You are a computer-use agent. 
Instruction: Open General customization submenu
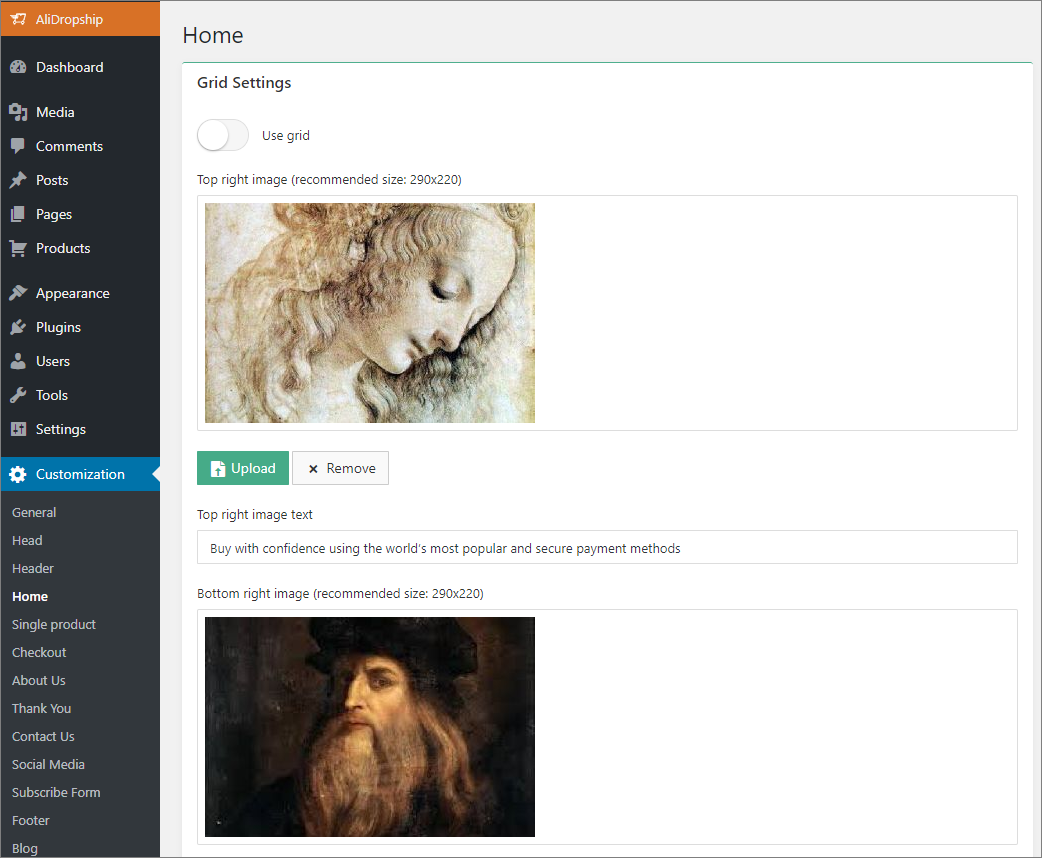tap(34, 512)
